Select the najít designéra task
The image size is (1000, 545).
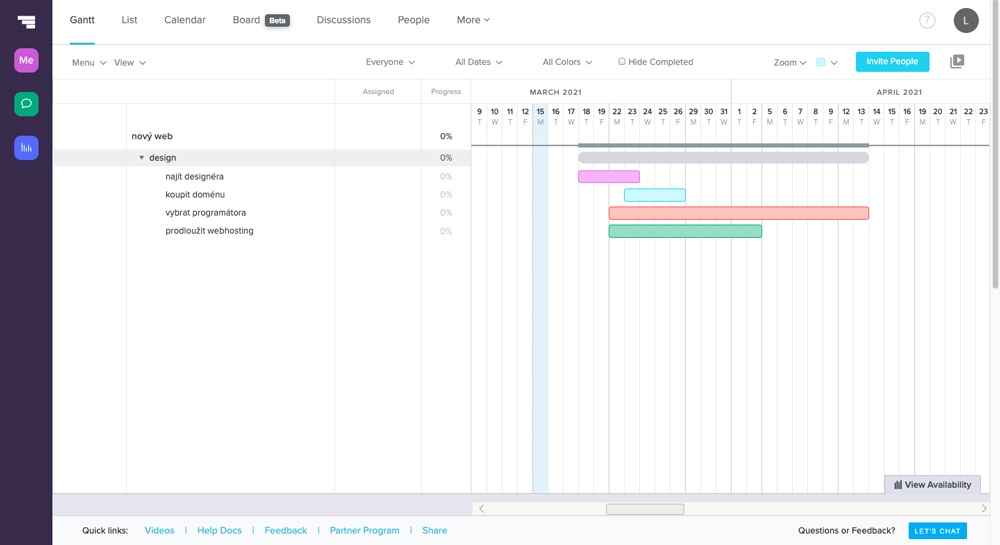[x=195, y=177]
